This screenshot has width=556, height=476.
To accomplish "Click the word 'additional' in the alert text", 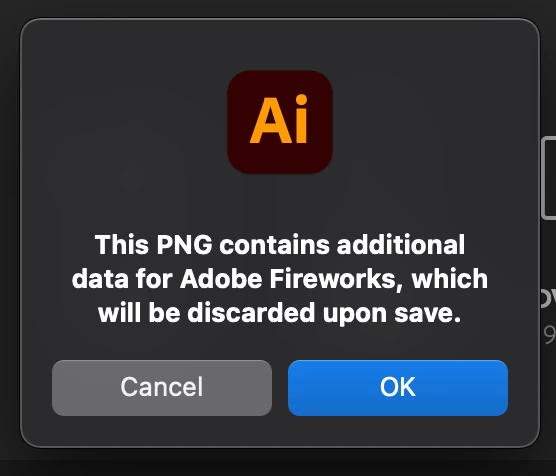I will (401, 244).
